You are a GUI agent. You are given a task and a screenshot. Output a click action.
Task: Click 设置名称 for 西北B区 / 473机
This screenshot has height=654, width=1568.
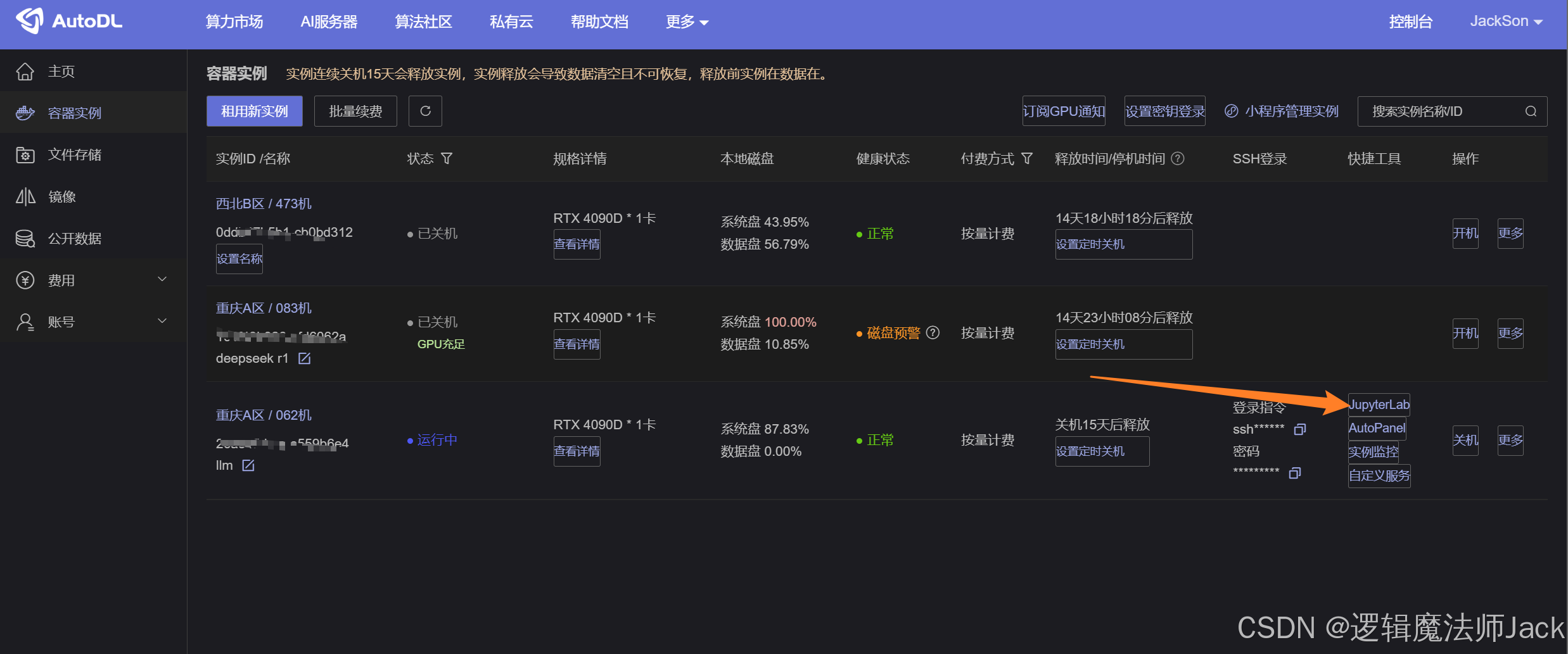pos(239,259)
